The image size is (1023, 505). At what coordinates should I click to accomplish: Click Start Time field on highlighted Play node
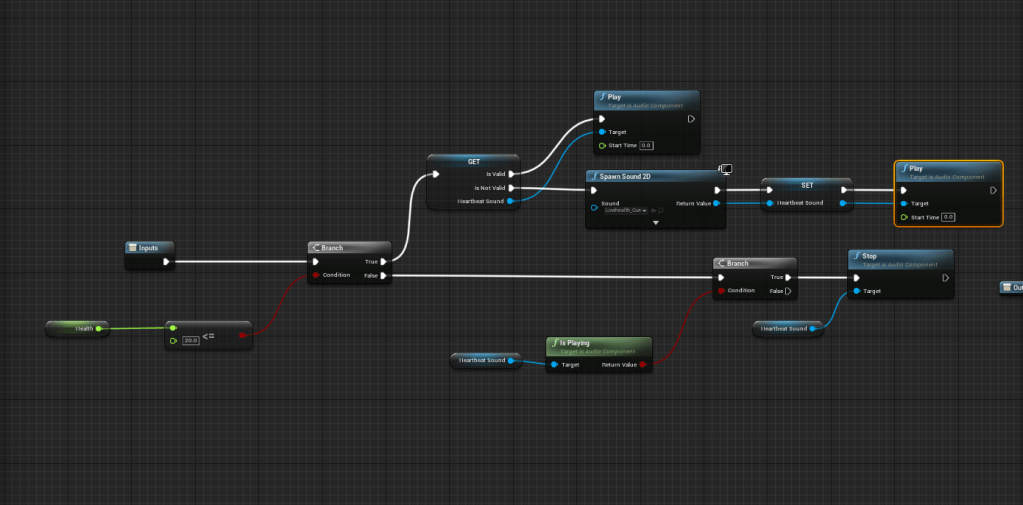(948, 217)
